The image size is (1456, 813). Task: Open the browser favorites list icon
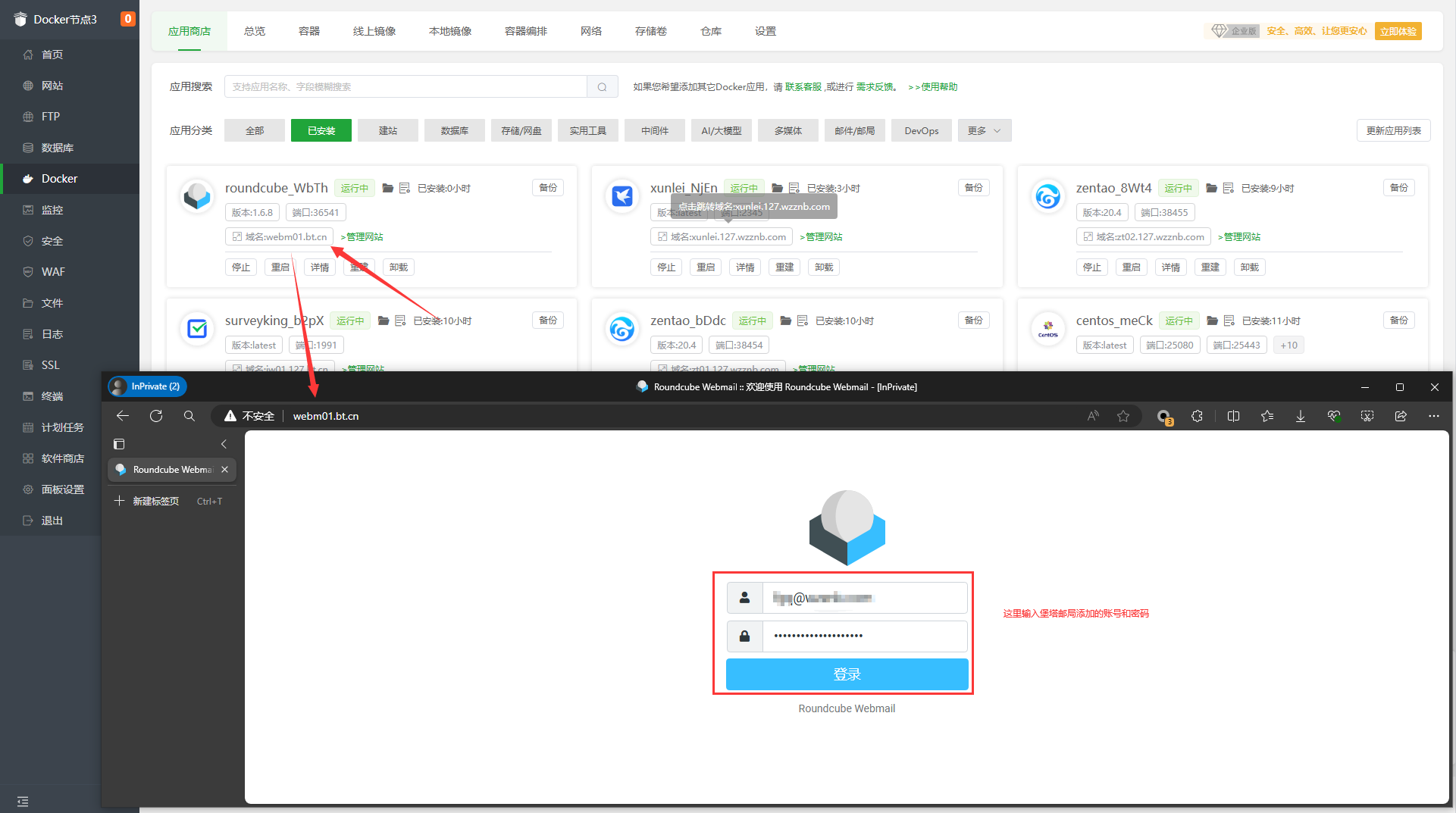point(1267,416)
